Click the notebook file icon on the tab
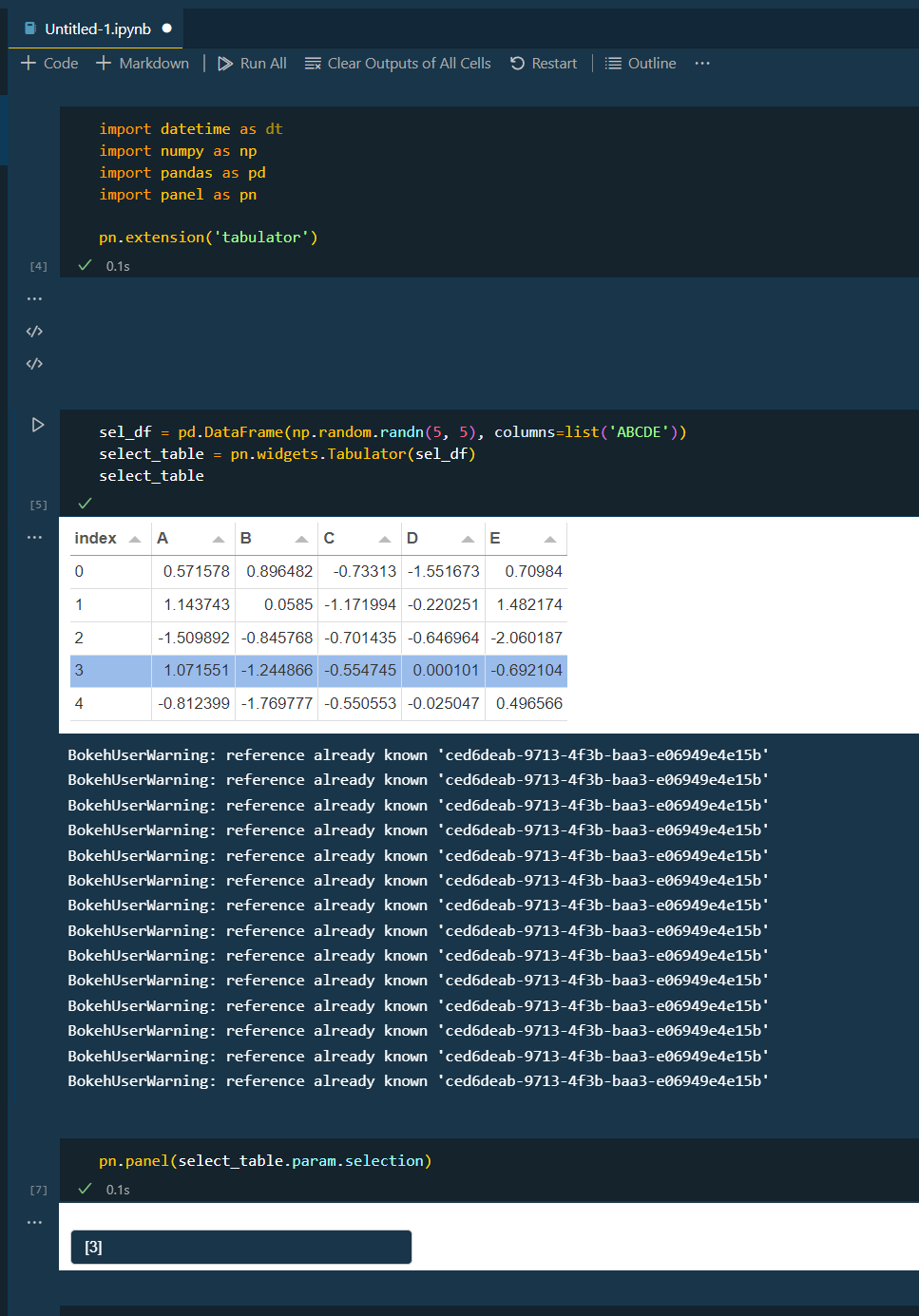The width and height of the screenshot is (919, 1316). point(29,29)
